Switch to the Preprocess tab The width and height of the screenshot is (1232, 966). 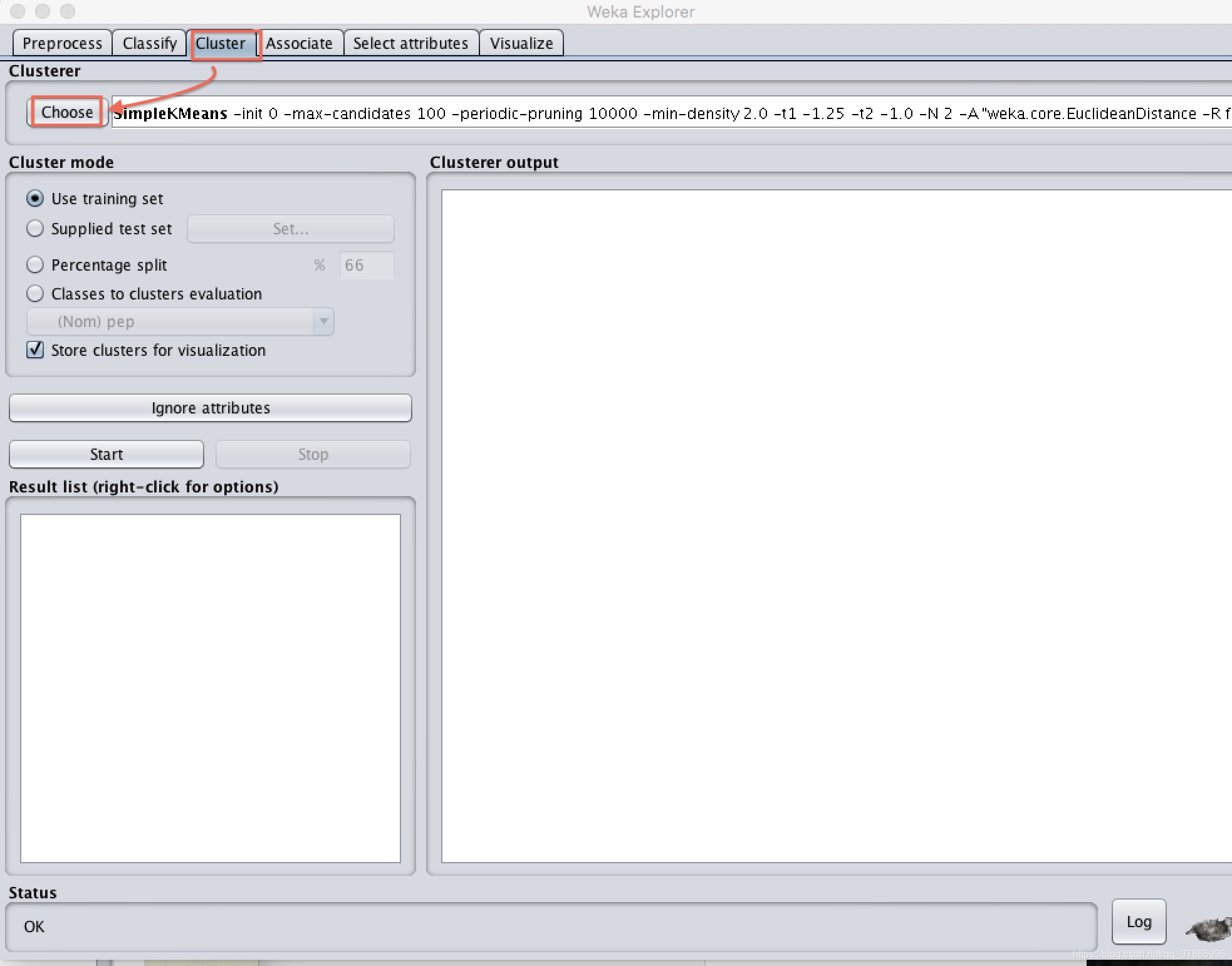point(62,43)
